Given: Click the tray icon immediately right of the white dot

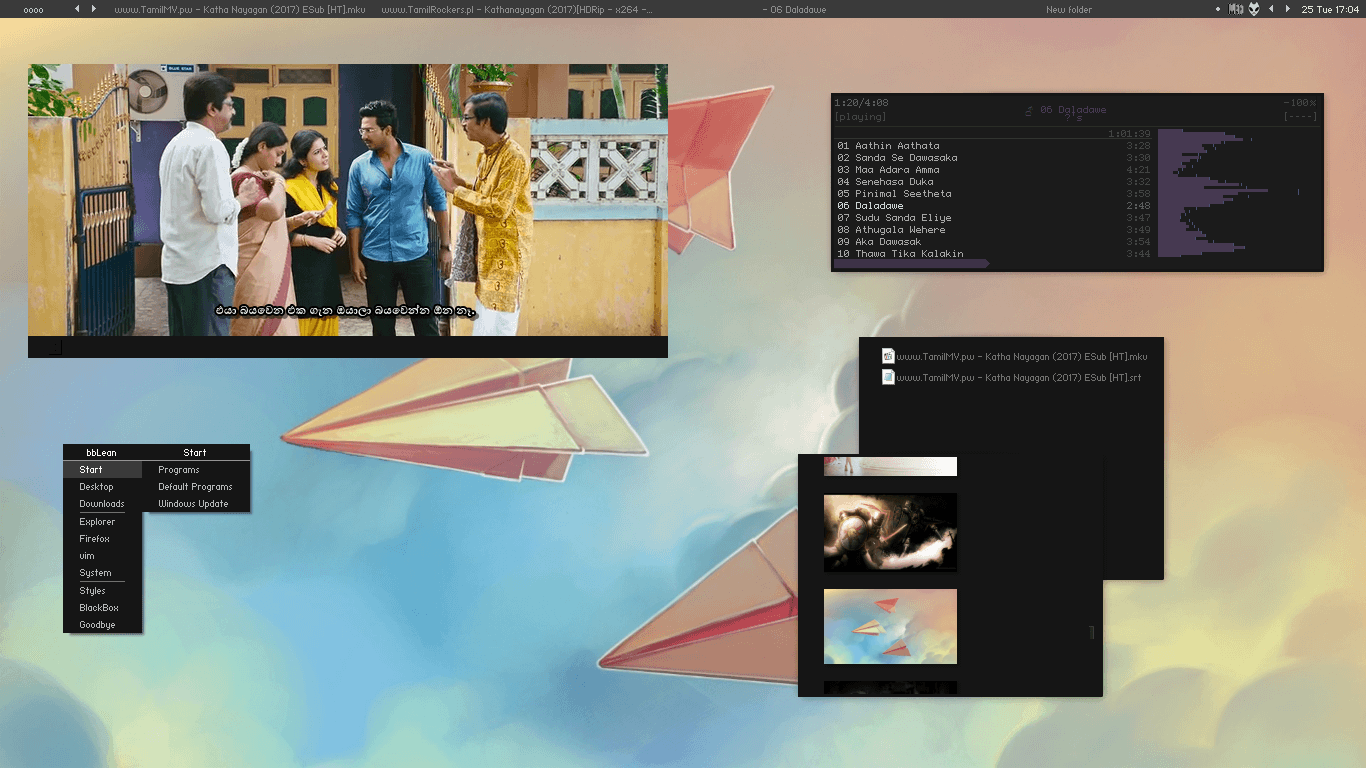Looking at the screenshot, I should click(1236, 9).
